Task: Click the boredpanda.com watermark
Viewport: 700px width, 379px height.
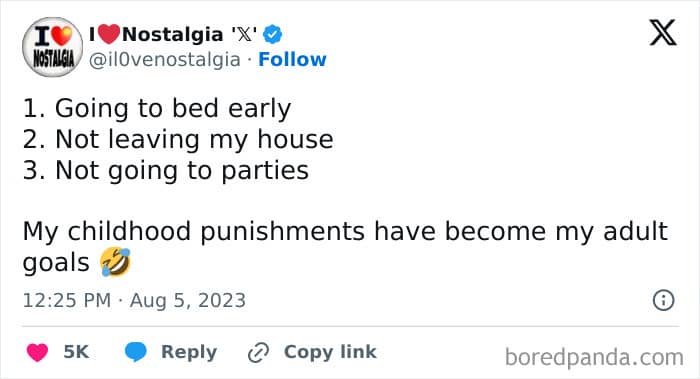Action: click(594, 358)
